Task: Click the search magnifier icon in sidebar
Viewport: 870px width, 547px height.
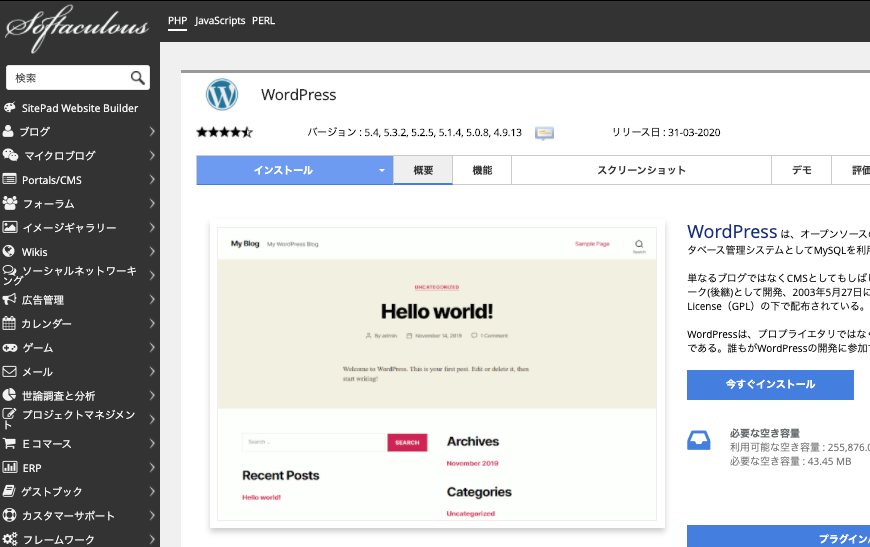Action: [x=138, y=78]
